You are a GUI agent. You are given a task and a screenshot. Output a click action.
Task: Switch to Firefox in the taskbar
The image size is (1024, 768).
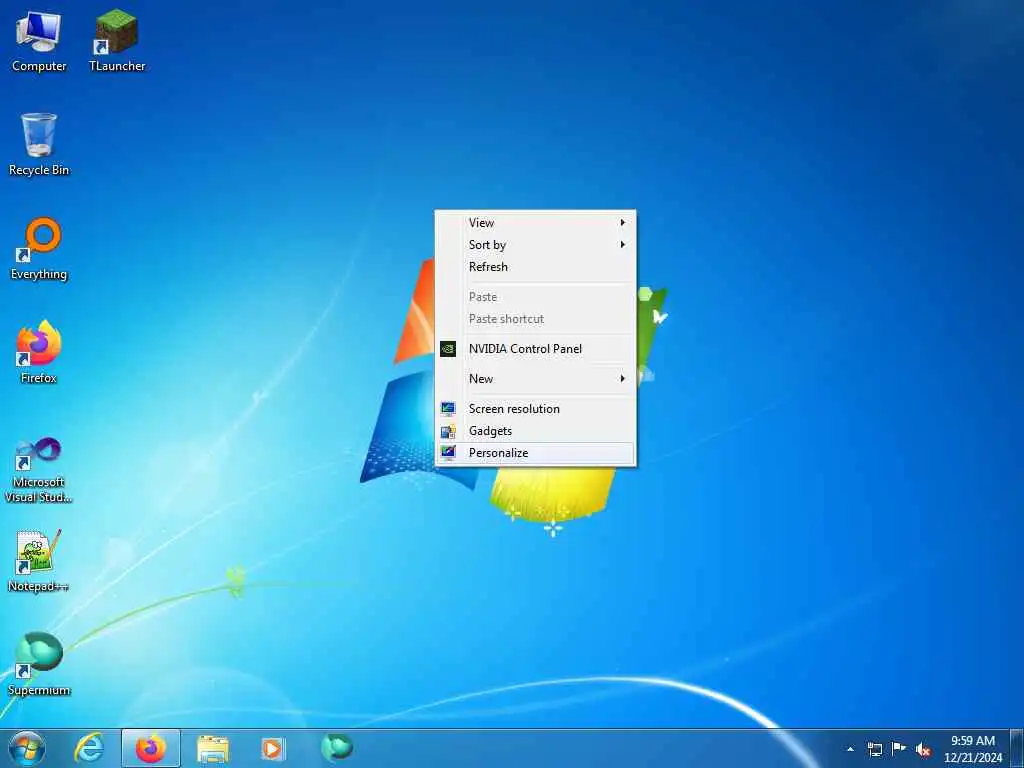click(151, 748)
